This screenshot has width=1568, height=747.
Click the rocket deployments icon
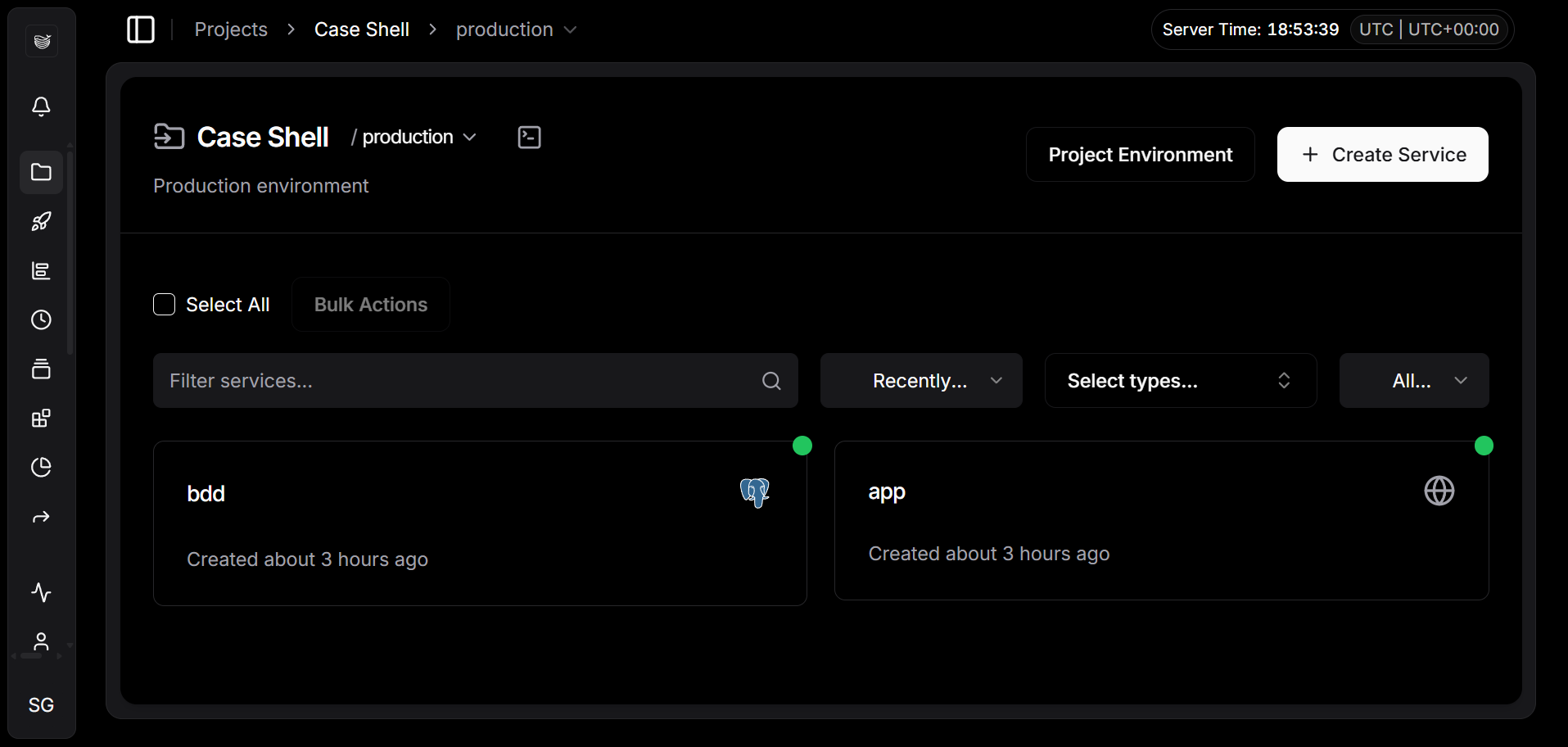pos(41,221)
